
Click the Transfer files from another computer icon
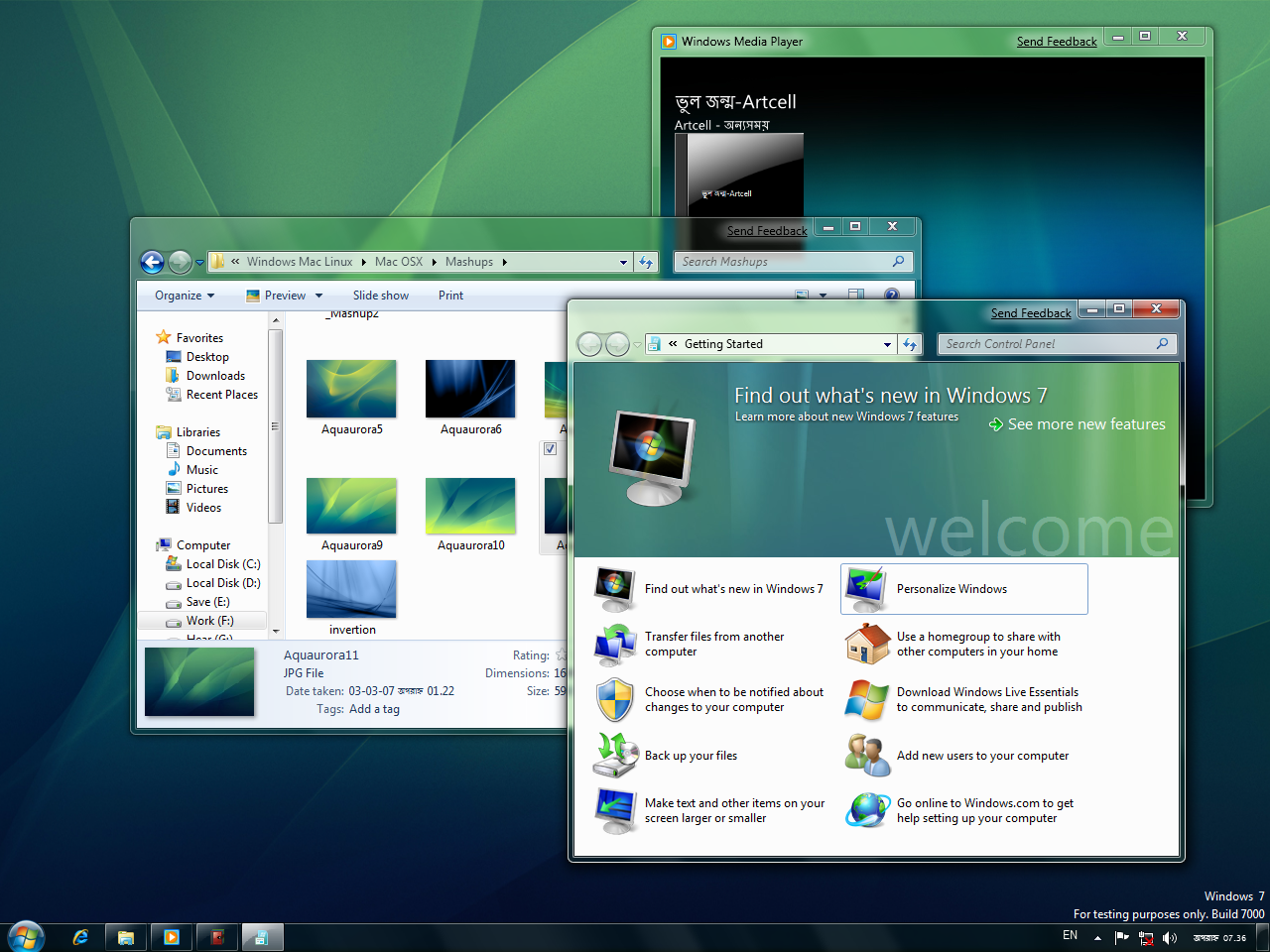pos(615,645)
